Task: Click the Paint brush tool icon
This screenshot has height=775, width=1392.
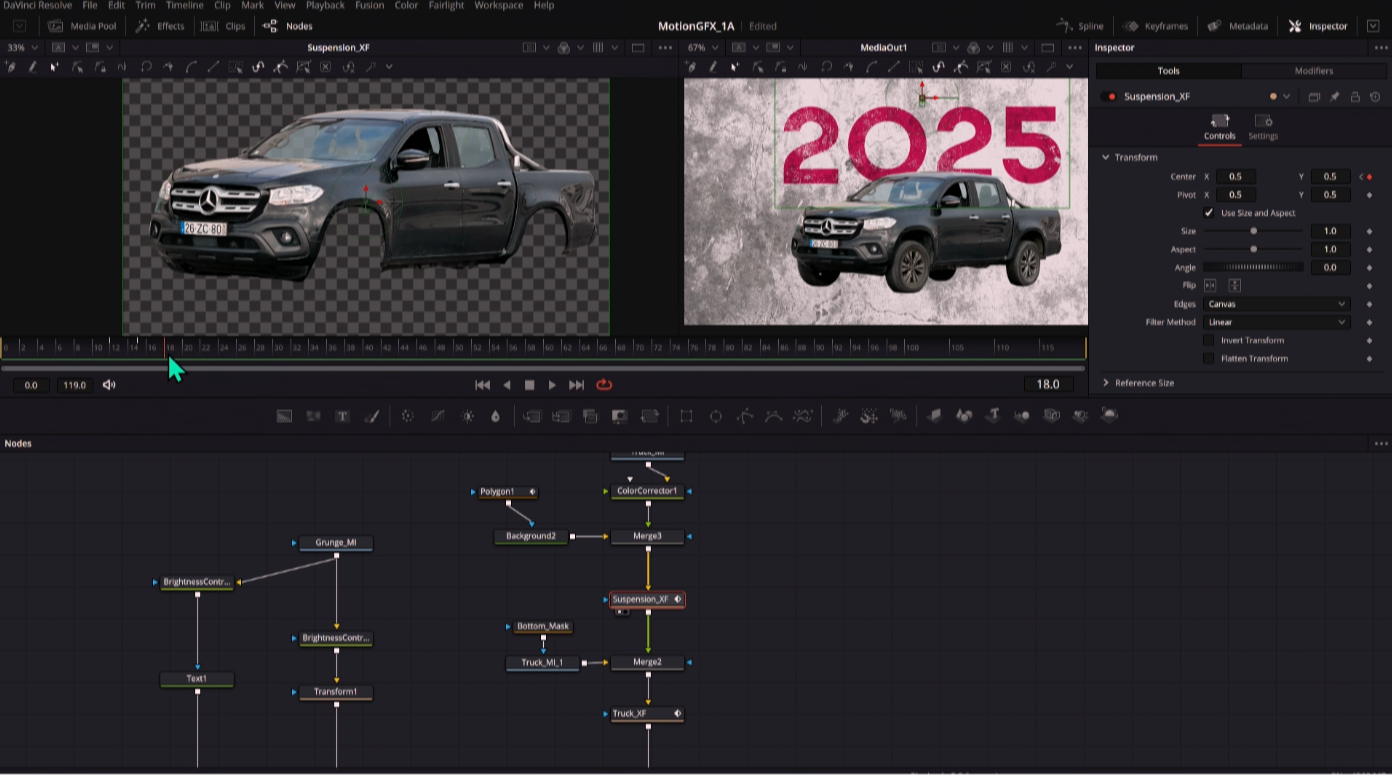Action: 371,416
